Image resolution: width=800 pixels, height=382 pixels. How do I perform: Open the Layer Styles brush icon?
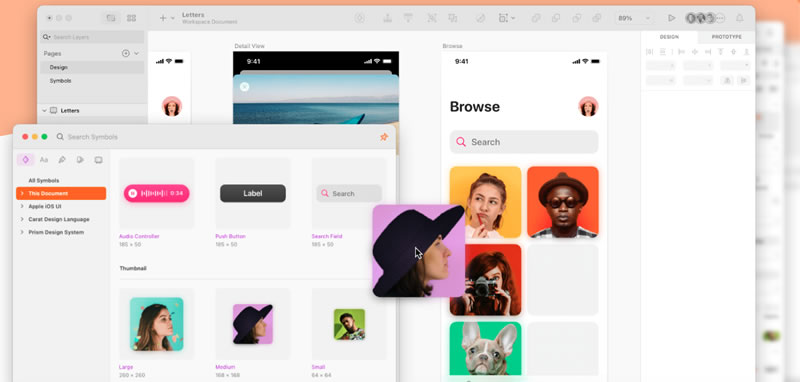pyautogui.click(x=62, y=160)
